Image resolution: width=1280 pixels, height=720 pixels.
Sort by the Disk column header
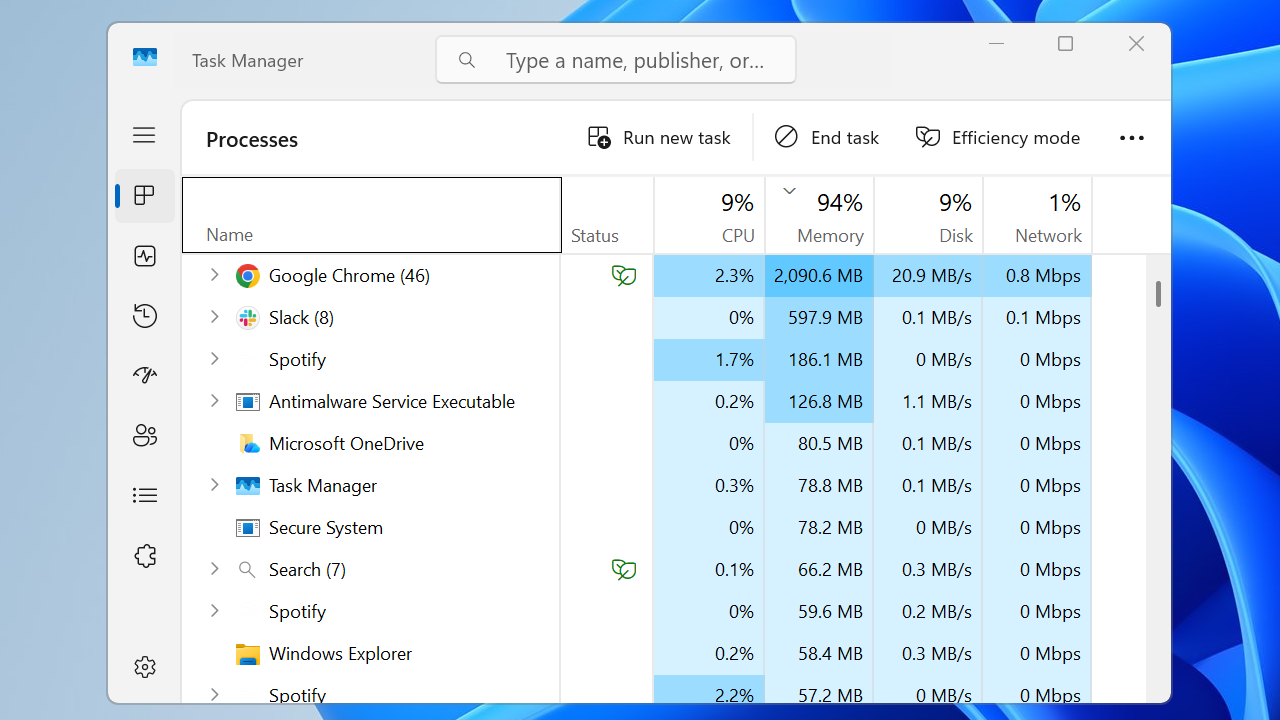929,215
